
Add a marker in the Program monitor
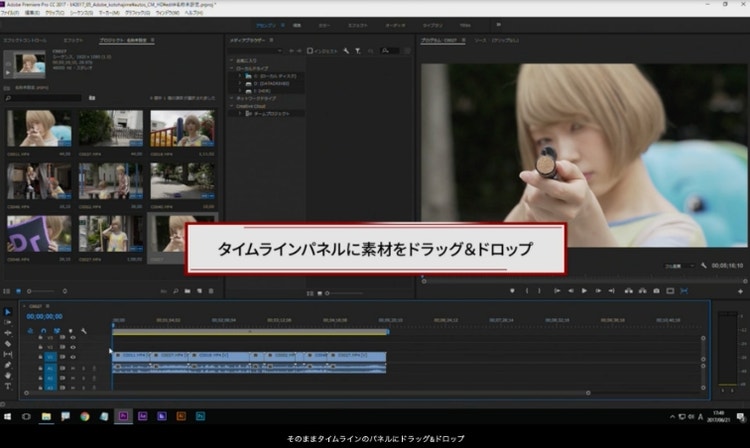point(512,291)
